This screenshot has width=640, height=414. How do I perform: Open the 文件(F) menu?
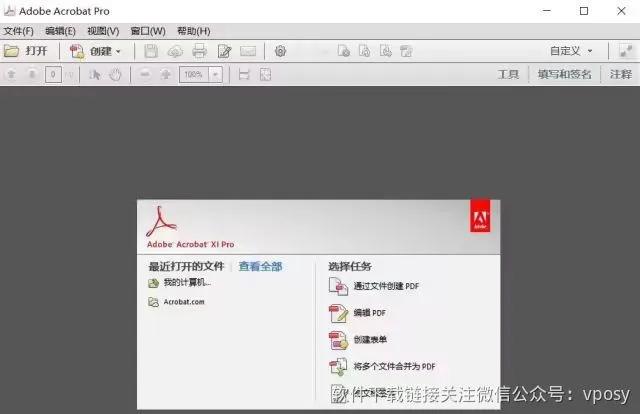coord(18,31)
